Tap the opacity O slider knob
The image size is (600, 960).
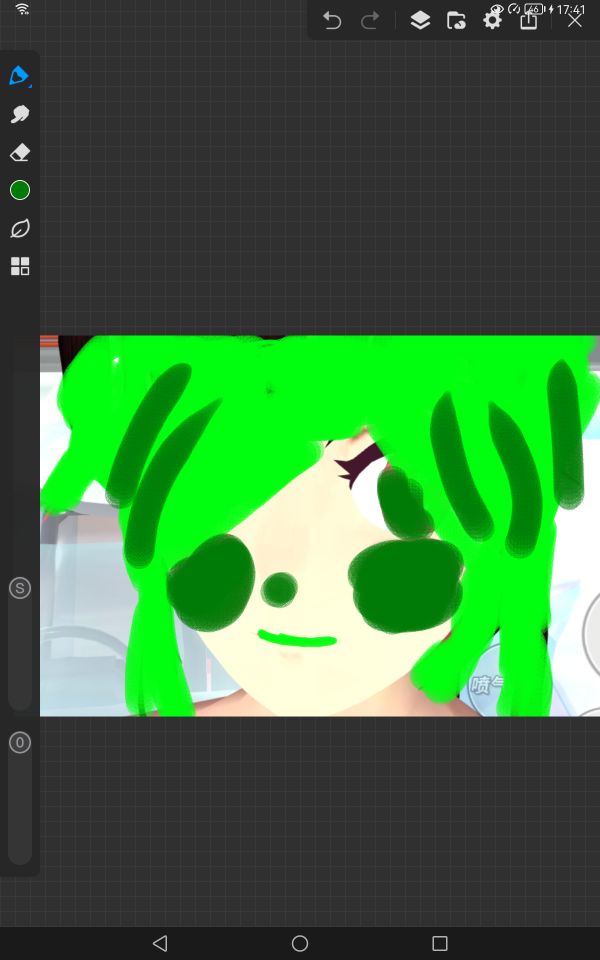click(20, 743)
